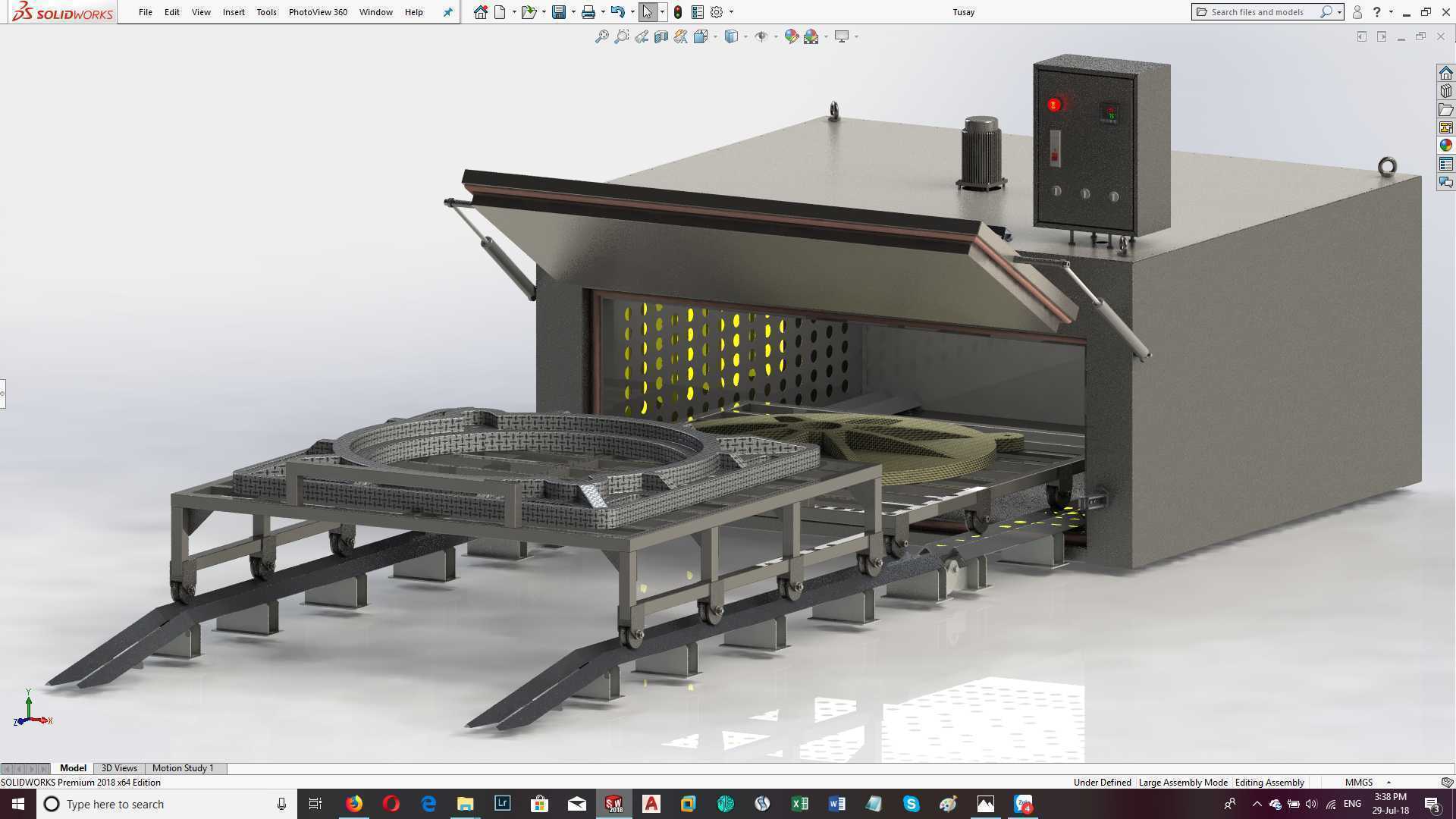Viewport: 1456px width, 819px height.
Task: Toggle the Hide/Show Items eye icon
Action: [x=761, y=36]
